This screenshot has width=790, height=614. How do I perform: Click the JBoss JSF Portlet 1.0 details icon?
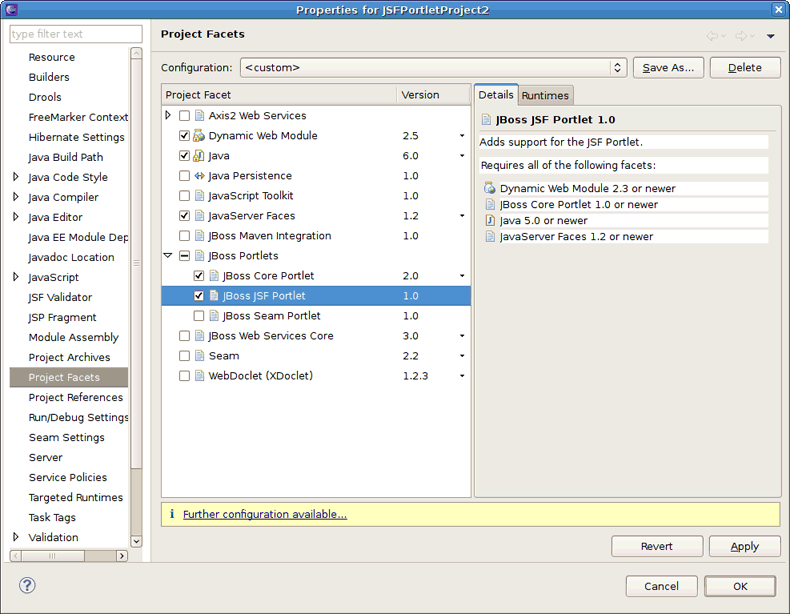click(x=486, y=120)
